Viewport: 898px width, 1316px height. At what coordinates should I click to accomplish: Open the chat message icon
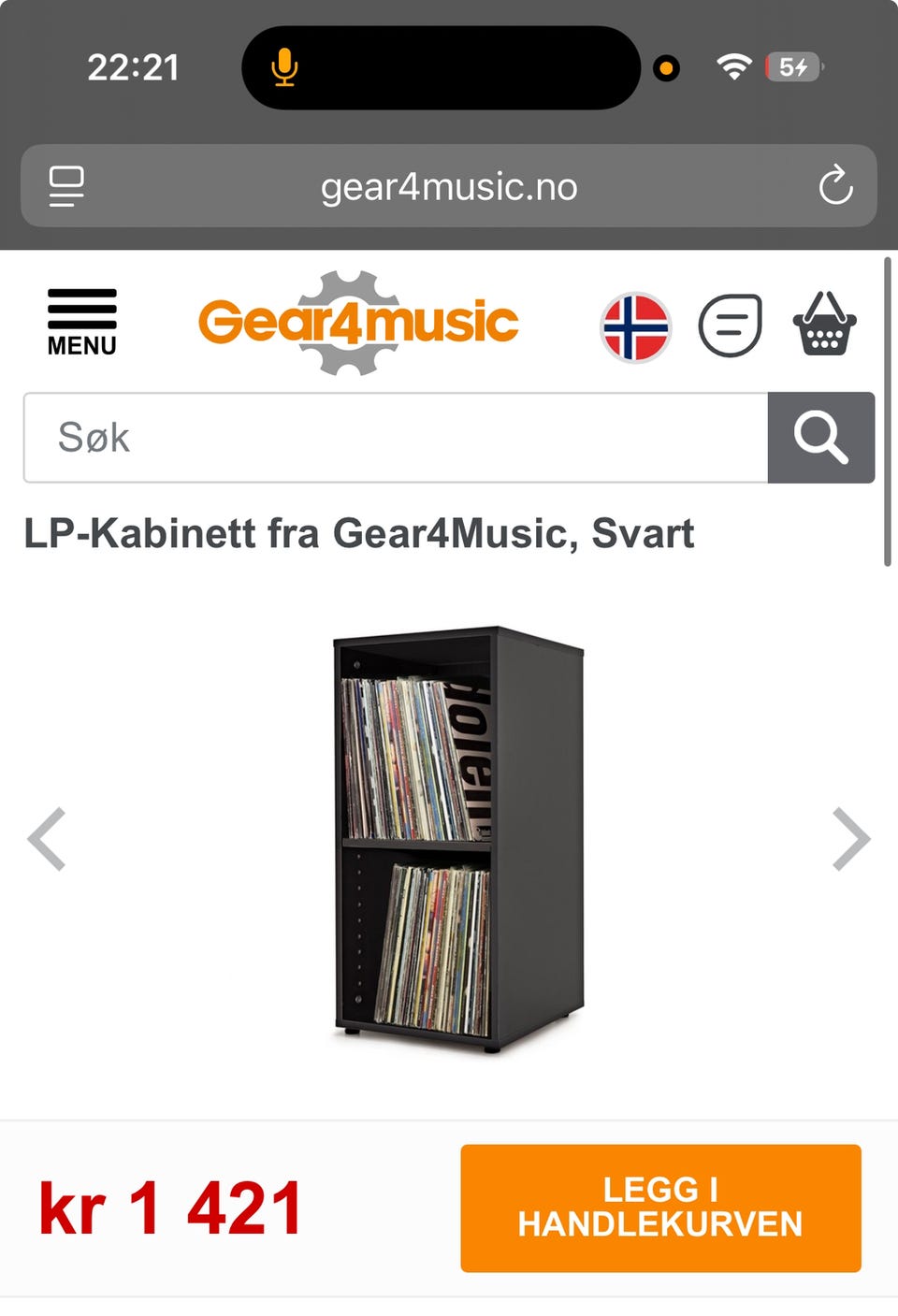pos(731,325)
